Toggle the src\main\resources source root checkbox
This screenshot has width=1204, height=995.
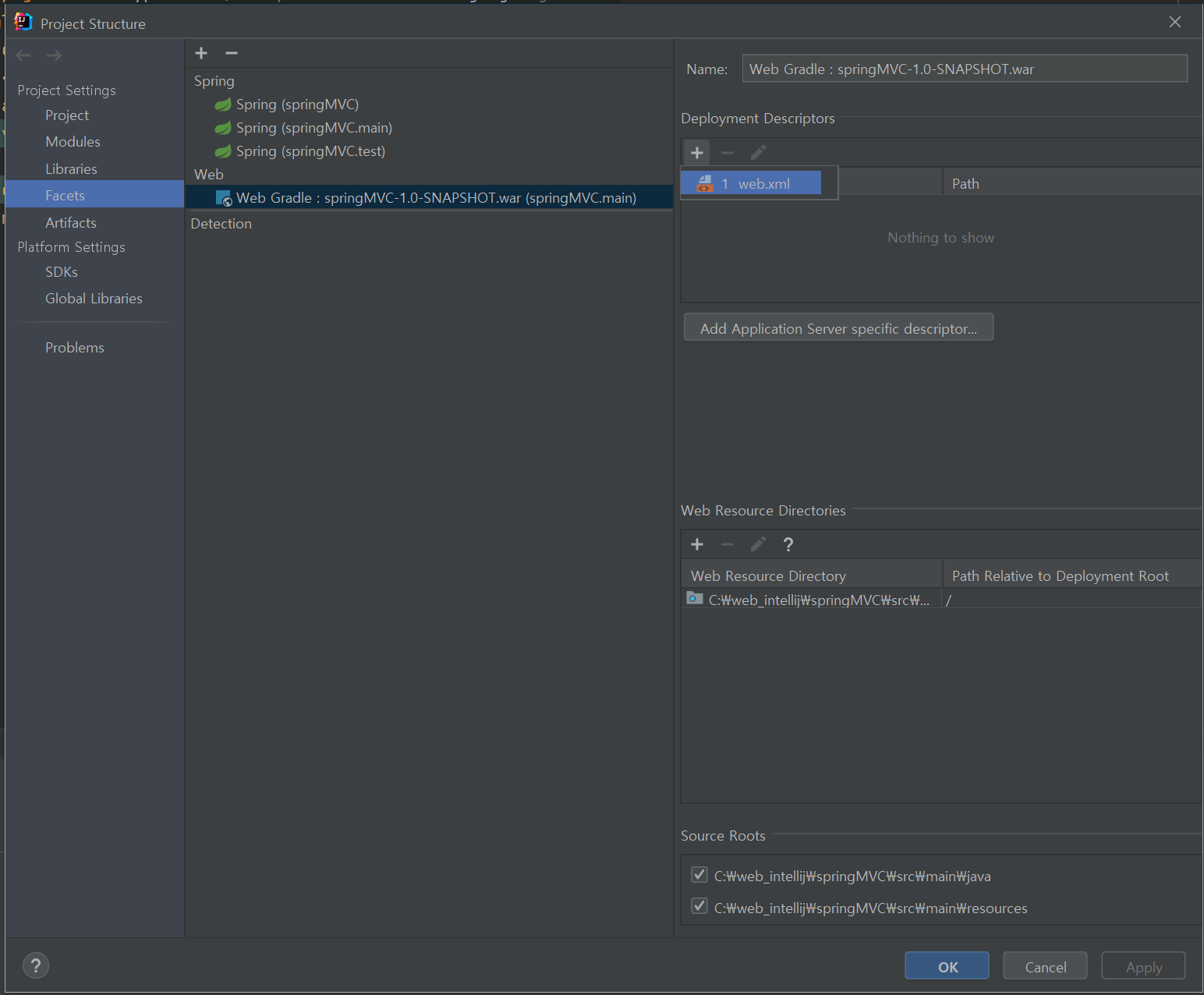coord(699,906)
